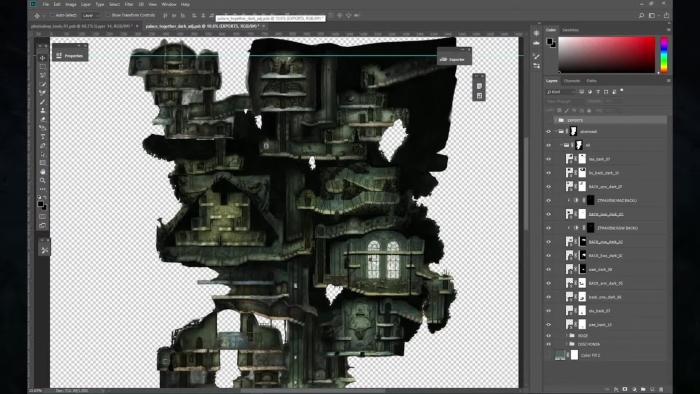Image resolution: width=700 pixels, height=394 pixels.
Task: Expand the EXPORTS group
Action: coord(556,120)
